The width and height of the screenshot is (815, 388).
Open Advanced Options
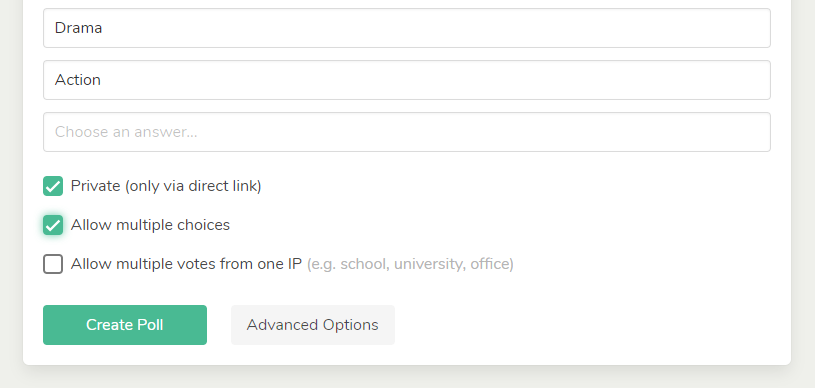(x=313, y=325)
